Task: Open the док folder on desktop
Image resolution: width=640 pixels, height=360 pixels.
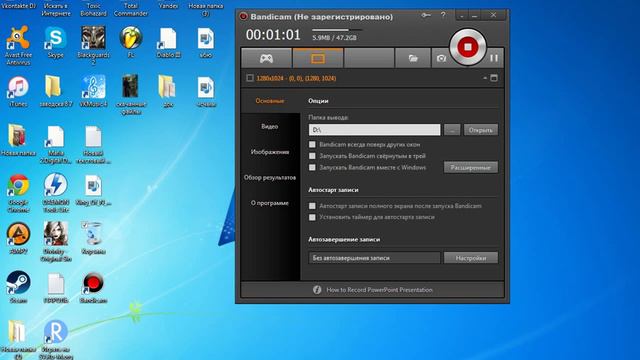Action: (x=168, y=91)
